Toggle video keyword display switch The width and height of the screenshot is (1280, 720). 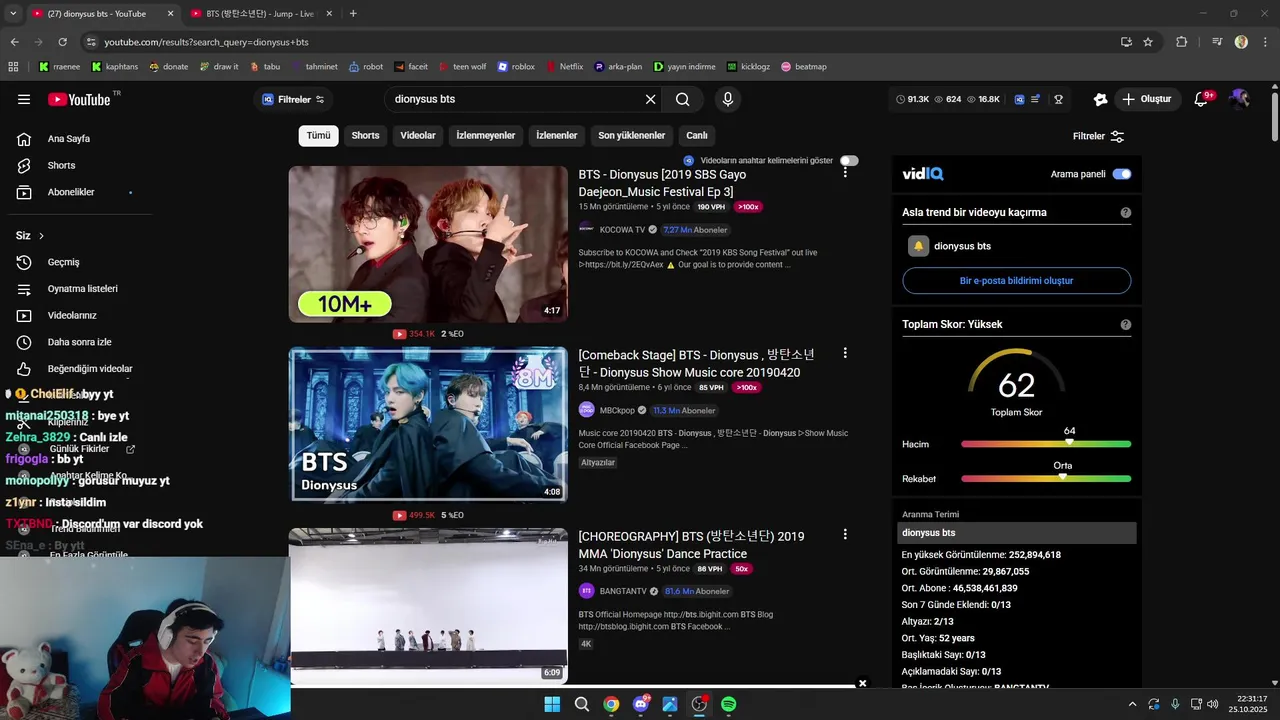(x=849, y=160)
